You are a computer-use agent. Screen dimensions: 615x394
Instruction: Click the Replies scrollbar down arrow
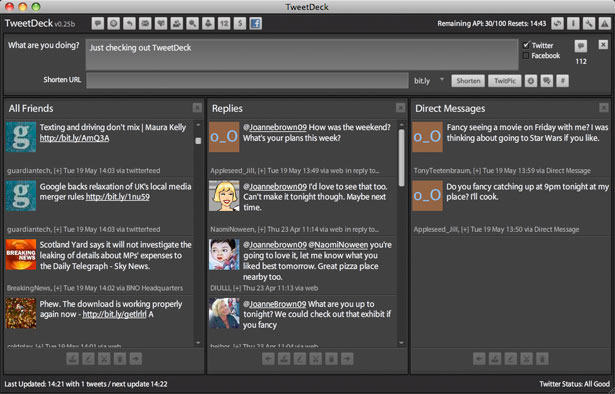click(x=401, y=342)
